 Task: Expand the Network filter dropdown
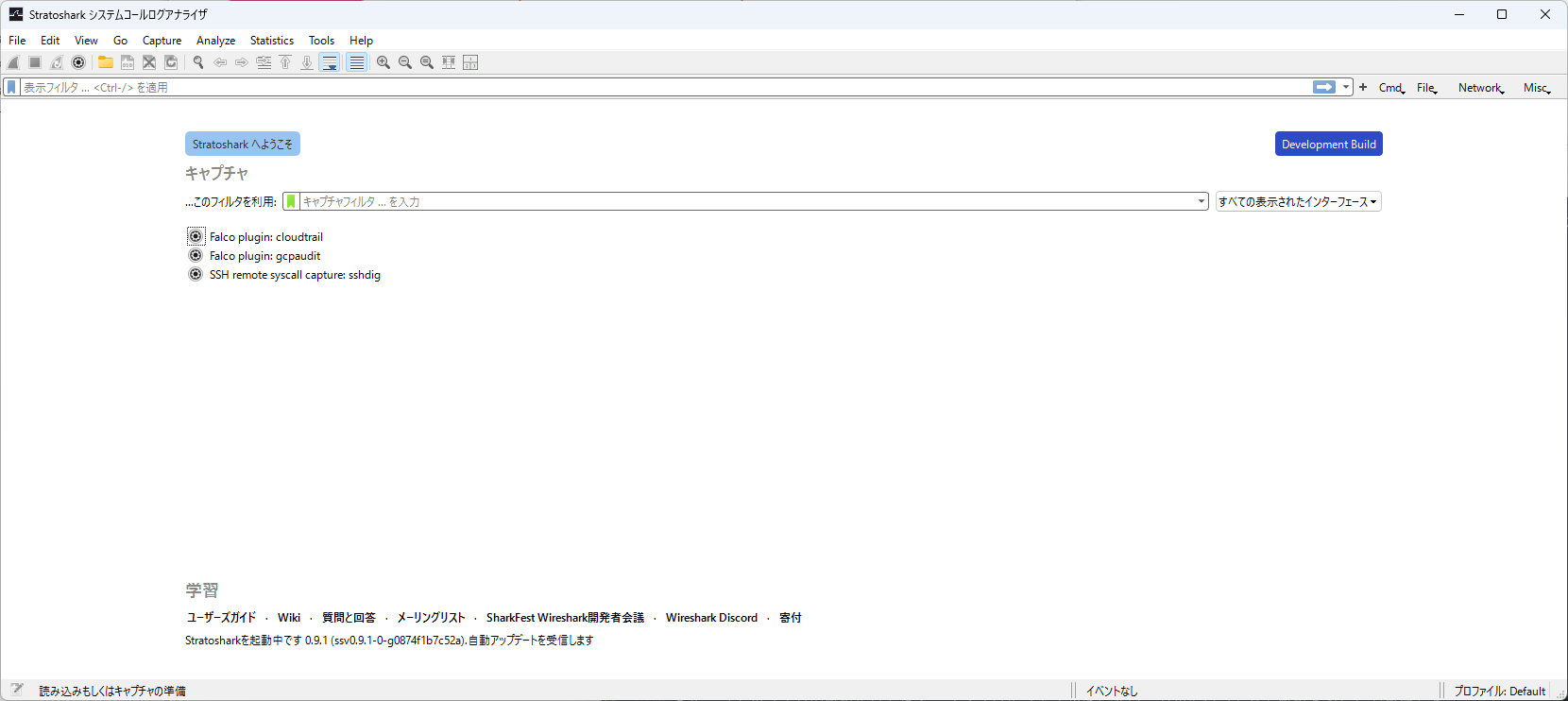(x=1480, y=88)
